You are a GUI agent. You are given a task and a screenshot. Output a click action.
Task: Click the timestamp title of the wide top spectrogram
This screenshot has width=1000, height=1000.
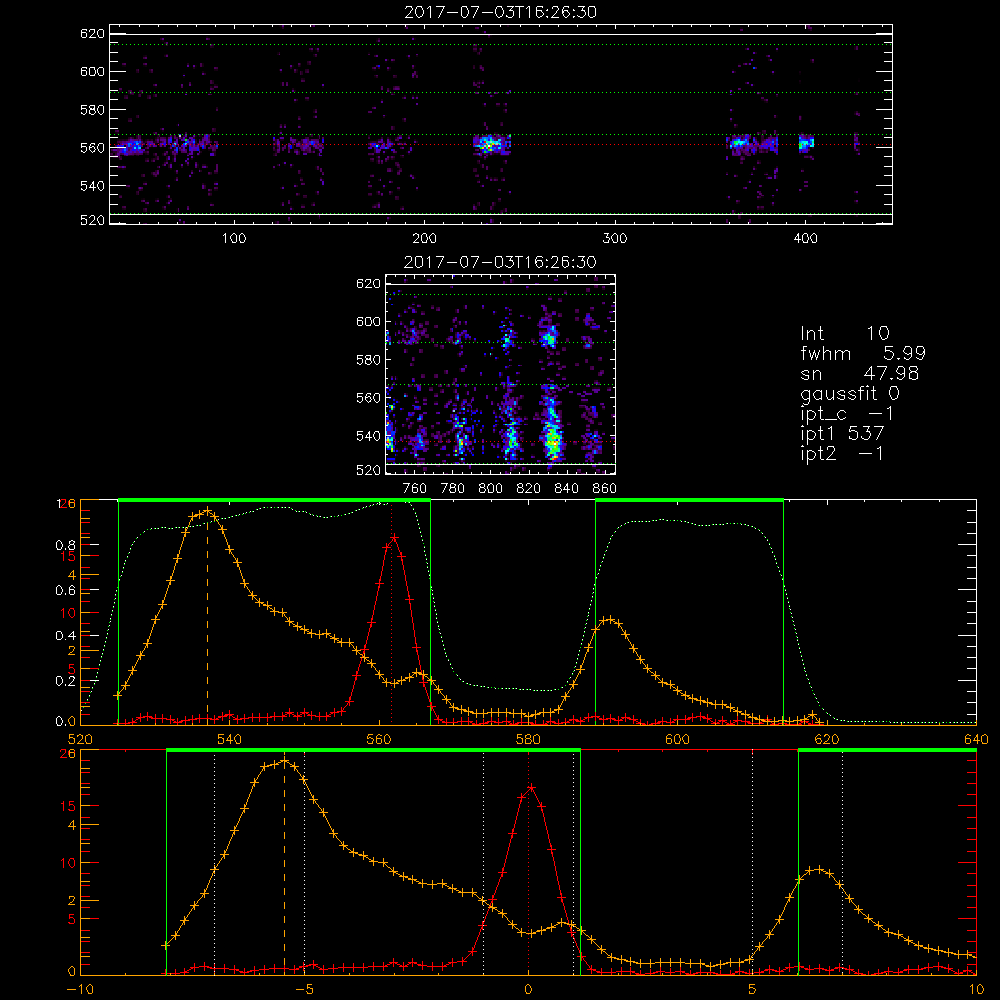click(501, 12)
